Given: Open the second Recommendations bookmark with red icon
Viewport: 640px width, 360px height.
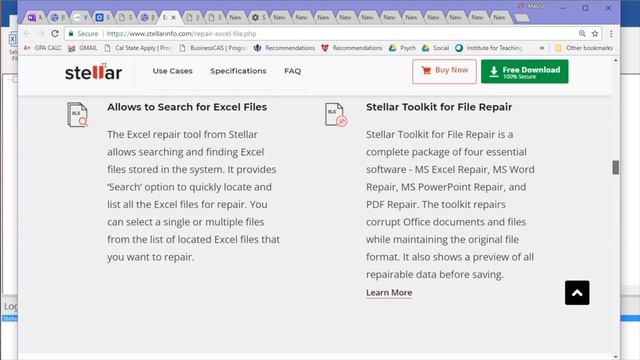Looking at the screenshot, I should [352, 48].
